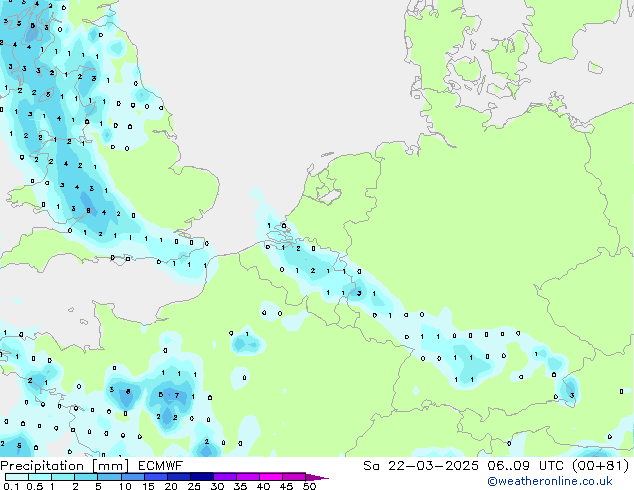Viewport: 634px width, 490px height.
Task: Select the 2–5 mm legend color swatch
Action: tap(86, 477)
